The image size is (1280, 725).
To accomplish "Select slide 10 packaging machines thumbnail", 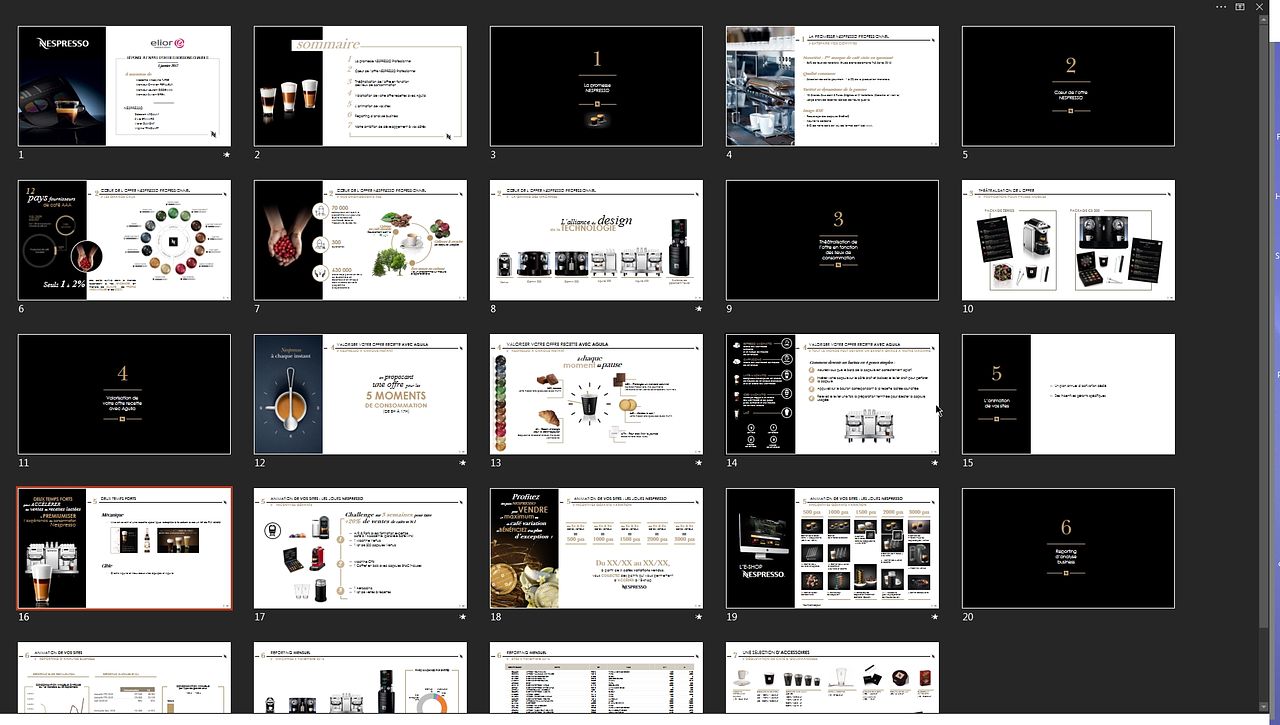I will 1068,240.
